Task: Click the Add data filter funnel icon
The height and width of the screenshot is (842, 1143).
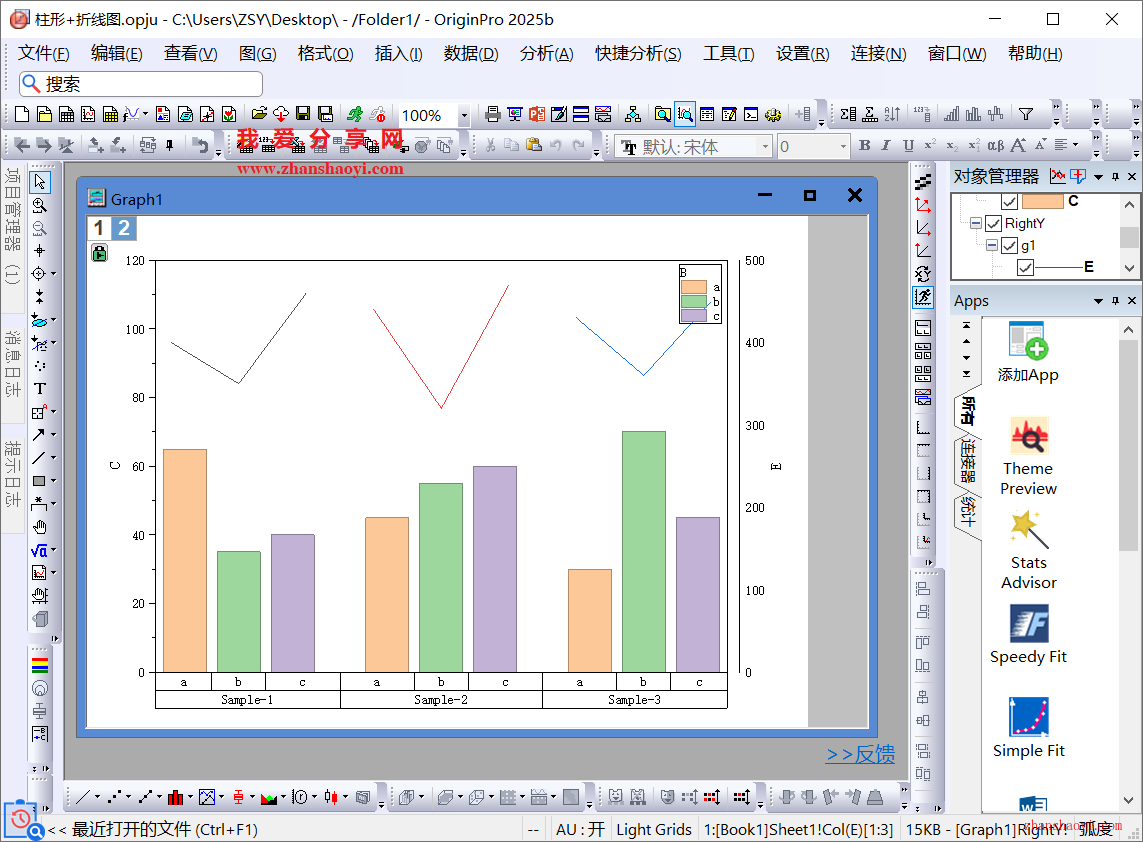Action: pos(1025,115)
